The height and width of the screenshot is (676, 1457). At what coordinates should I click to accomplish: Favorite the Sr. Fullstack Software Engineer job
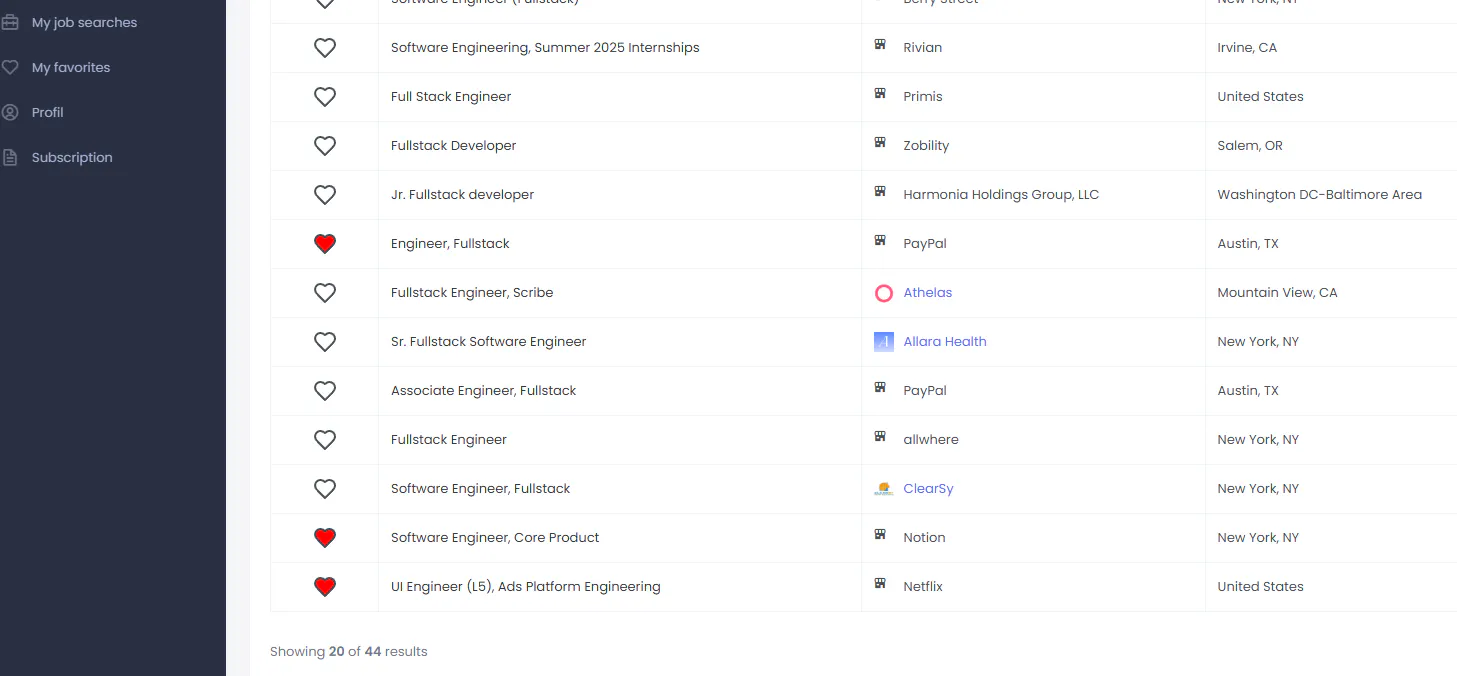(x=325, y=341)
